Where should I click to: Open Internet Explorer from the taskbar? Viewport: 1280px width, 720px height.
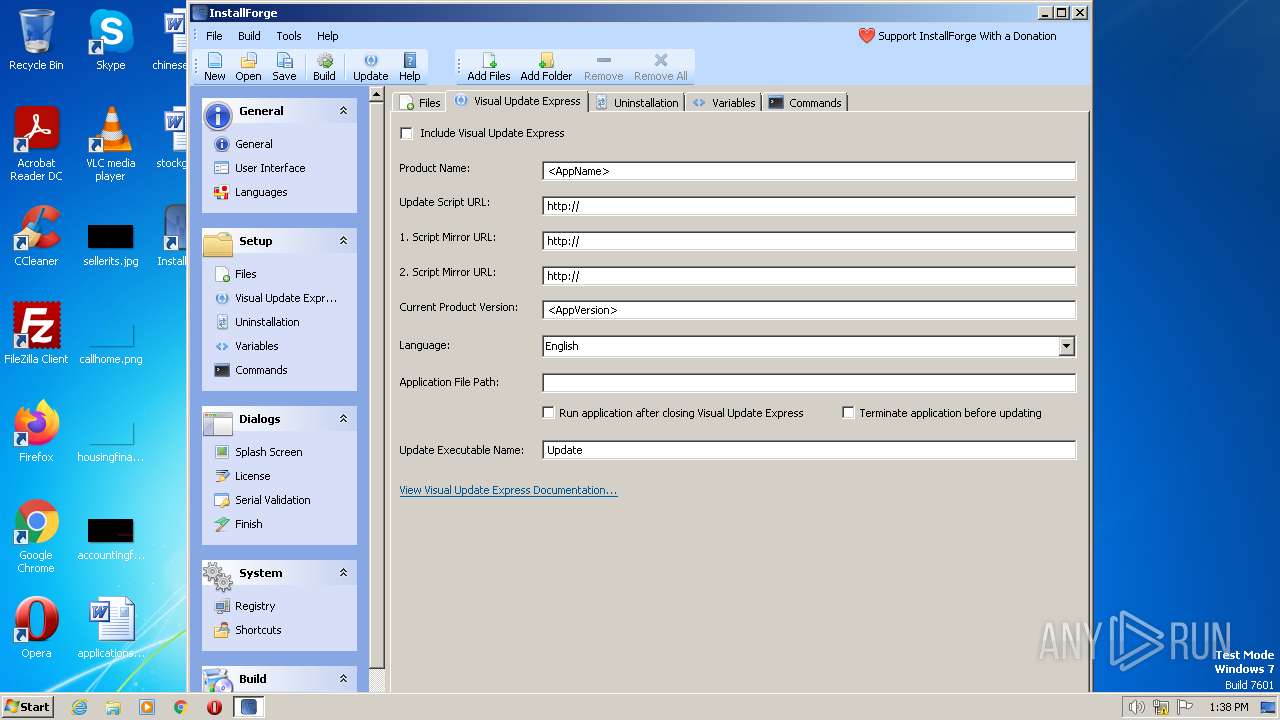[79, 707]
